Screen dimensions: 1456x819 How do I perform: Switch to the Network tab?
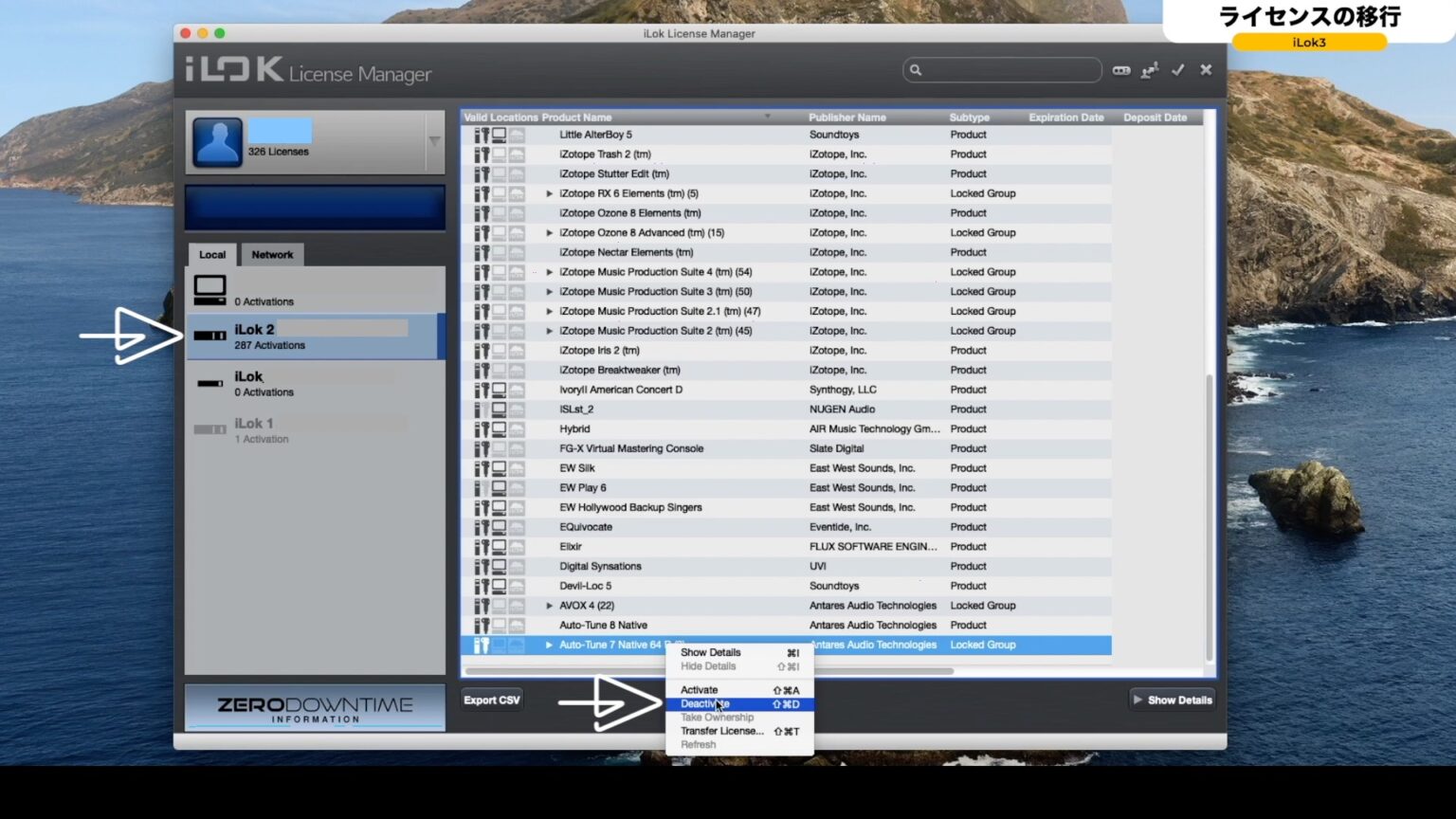[x=272, y=255]
